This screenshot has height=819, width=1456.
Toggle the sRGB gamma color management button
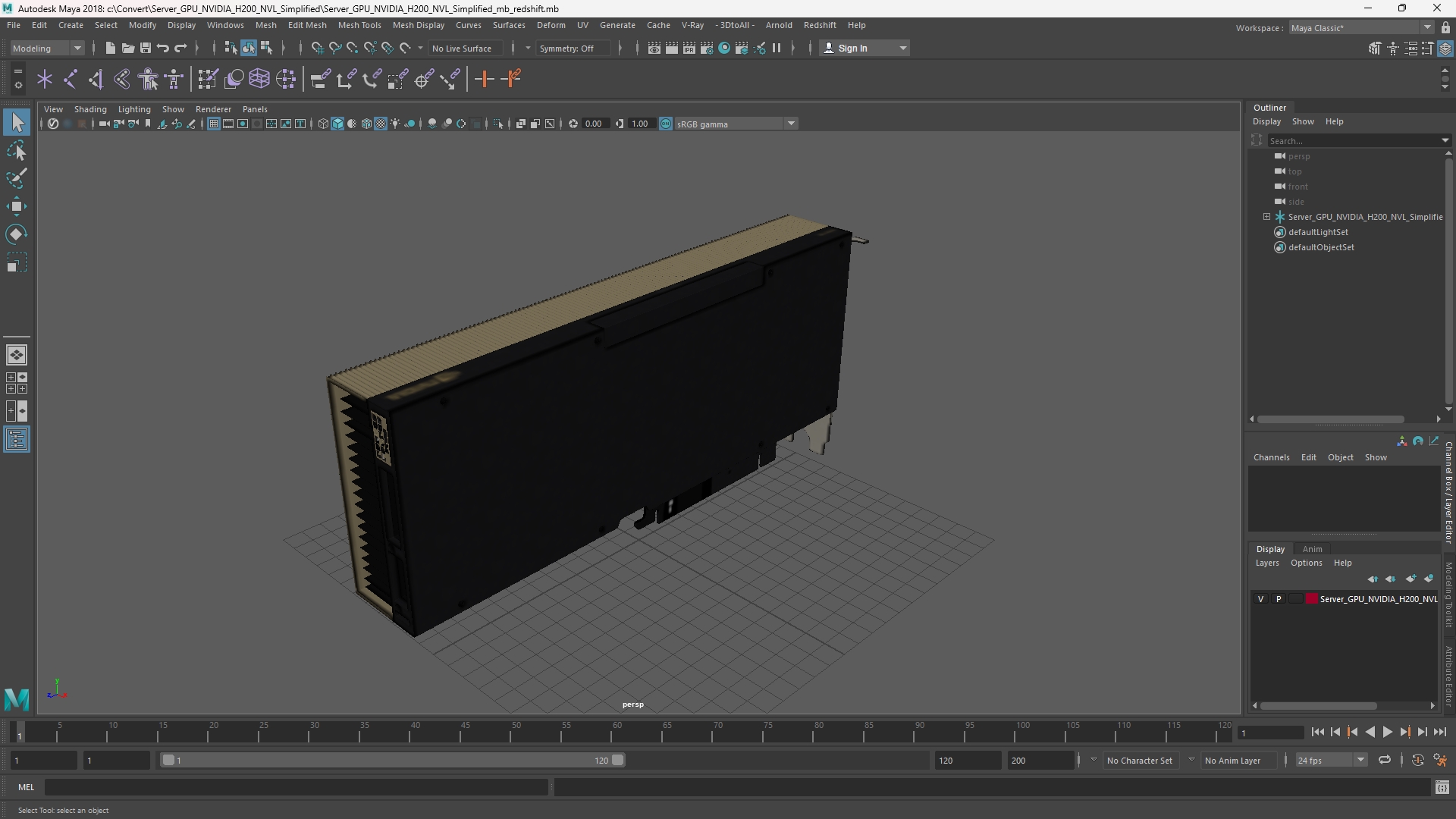[666, 124]
